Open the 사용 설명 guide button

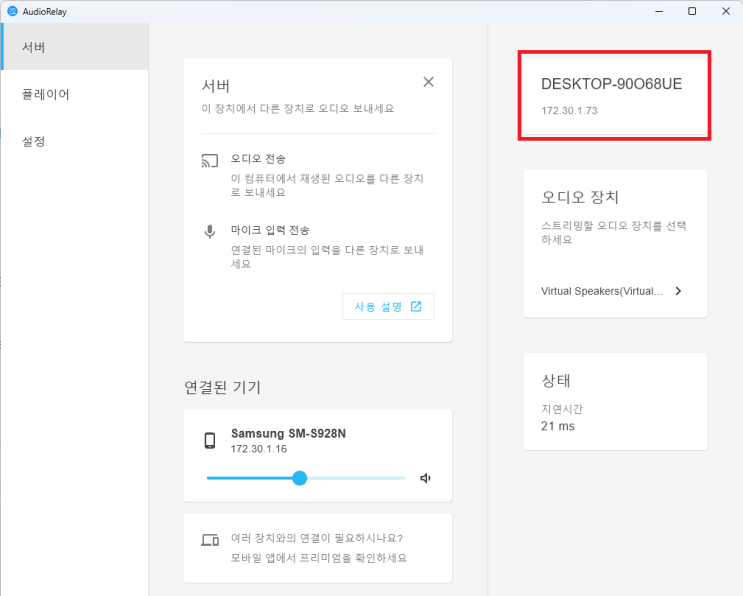[x=388, y=307]
